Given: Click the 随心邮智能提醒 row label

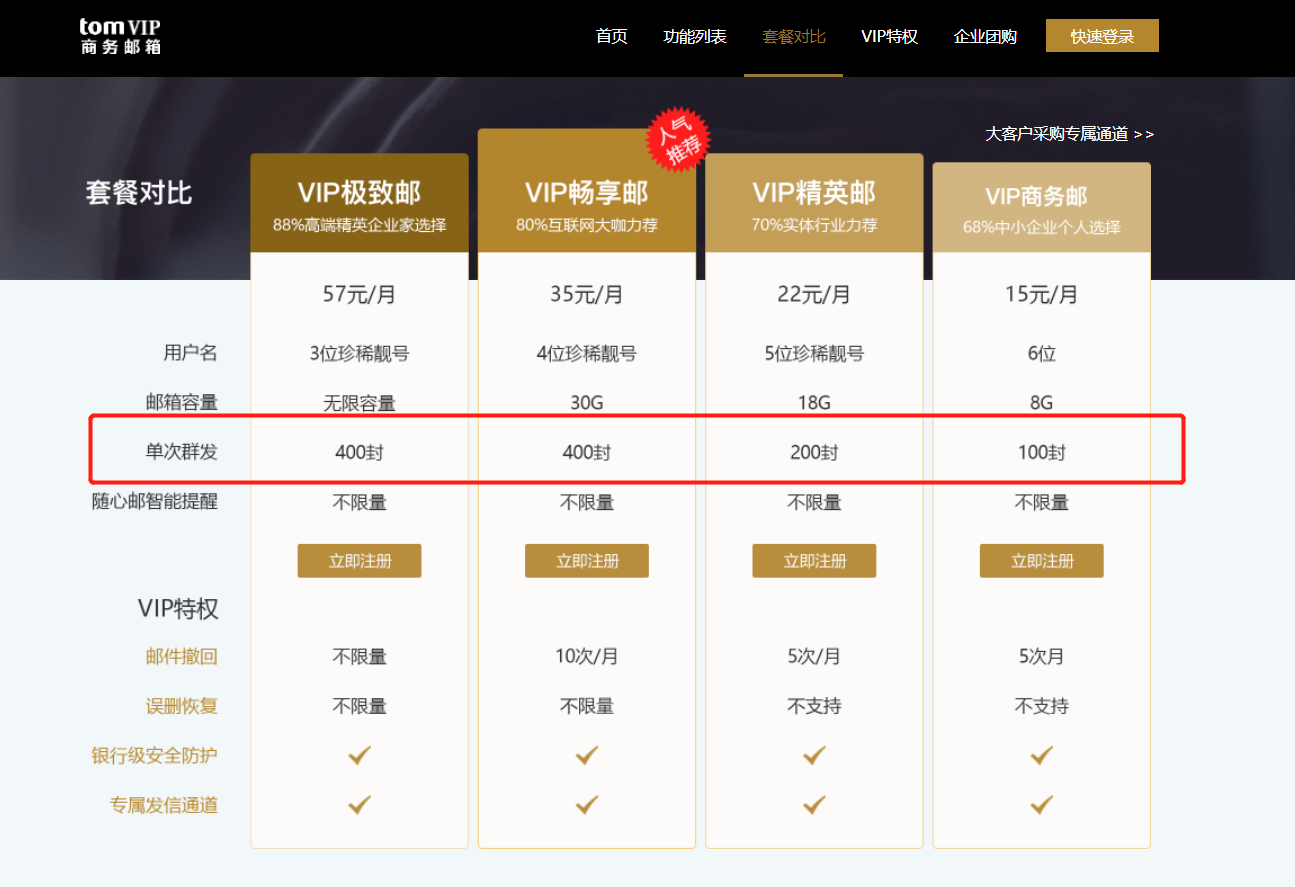Looking at the screenshot, I should (x=154, y=501).
